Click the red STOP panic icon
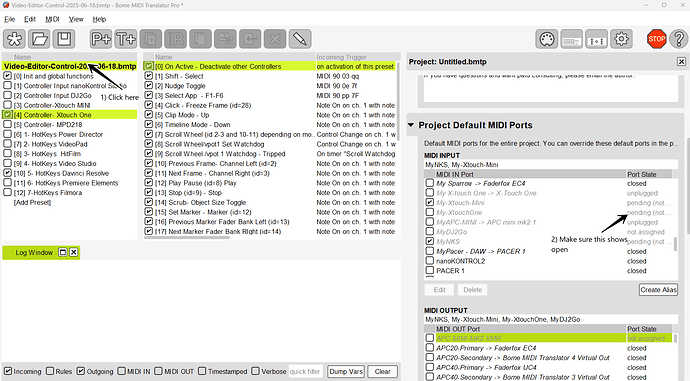 point(657,39)
